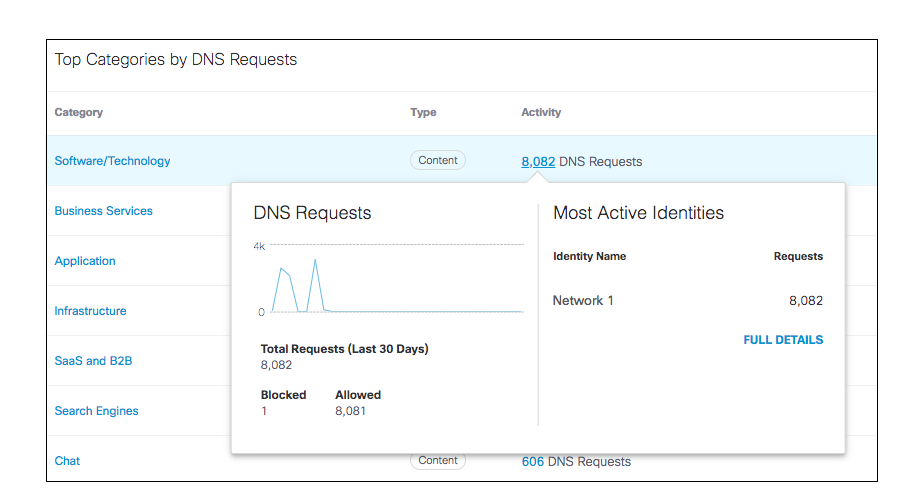This screenshot has width=899, height=499.
Task: Open the Chat category link
Action: pyautogui.click(x=67, y=461)
